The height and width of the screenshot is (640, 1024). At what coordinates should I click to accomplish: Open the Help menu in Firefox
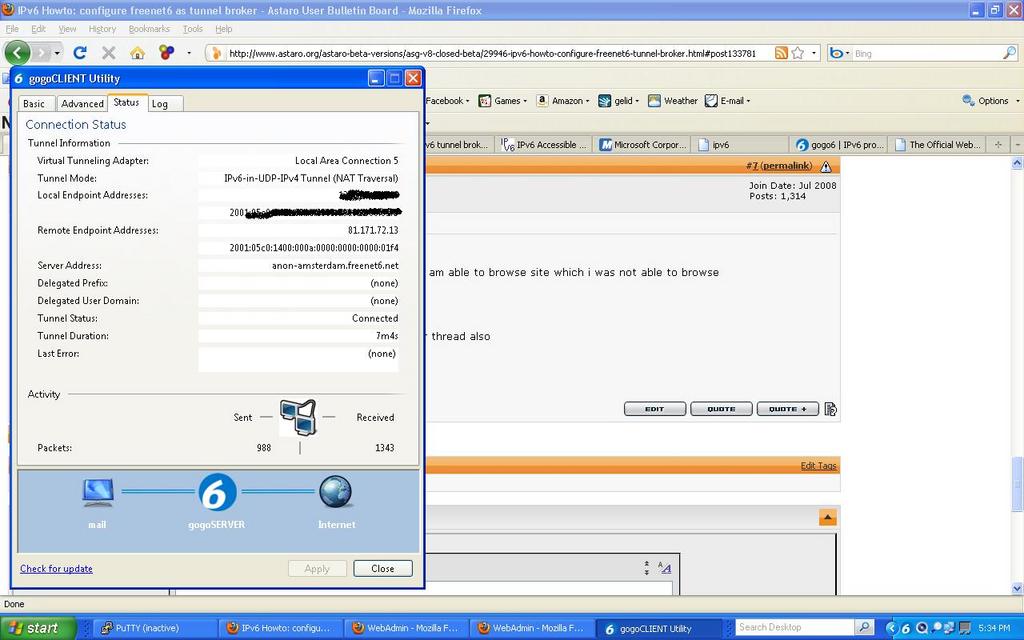223,29
